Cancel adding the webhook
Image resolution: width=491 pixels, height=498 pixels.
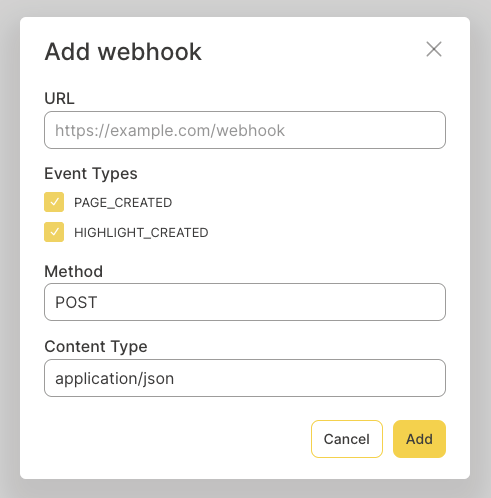[x=347, y=439]
